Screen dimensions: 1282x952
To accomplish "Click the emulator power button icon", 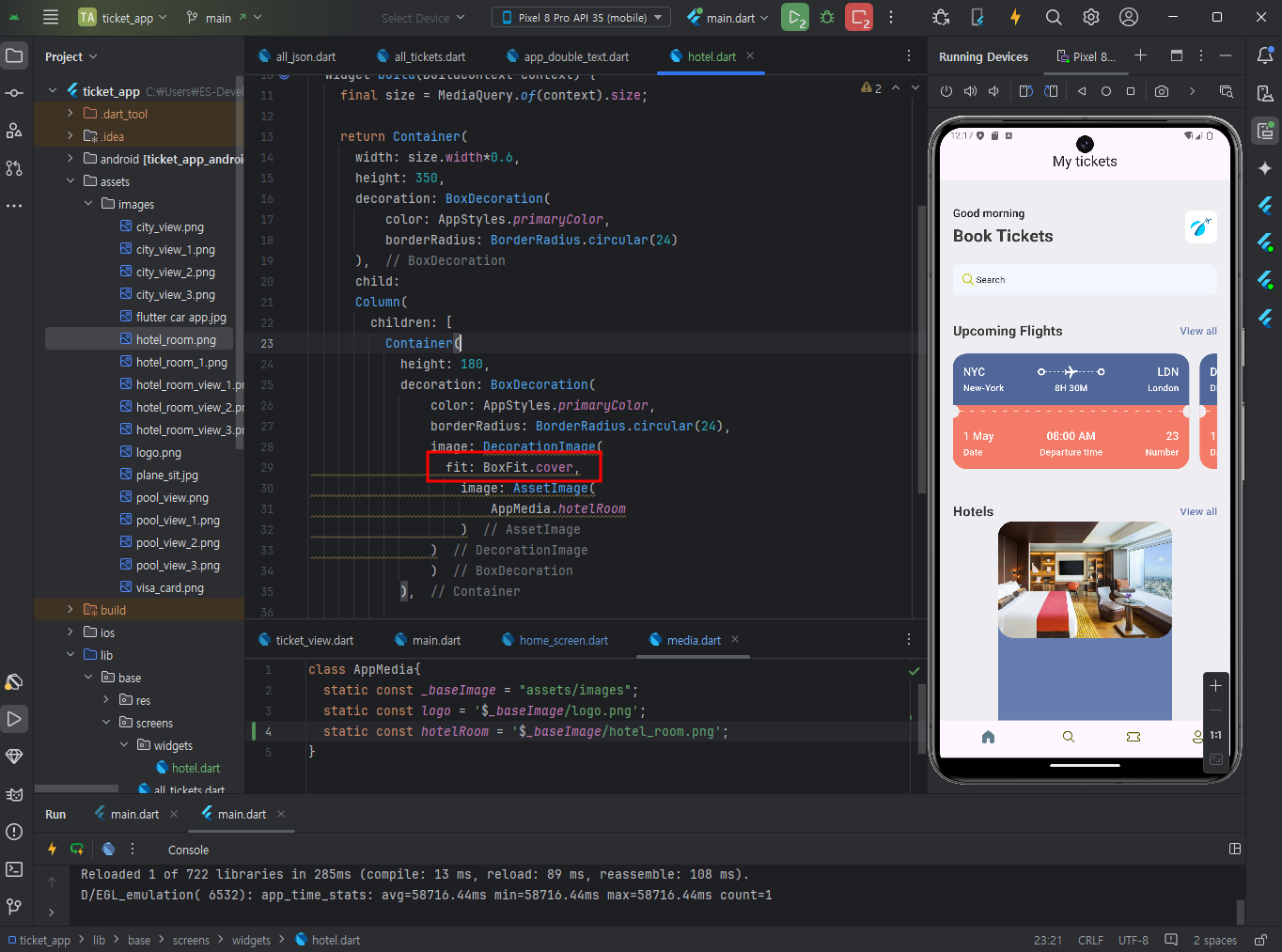I will pyautogui.click(x=946, y=91).
